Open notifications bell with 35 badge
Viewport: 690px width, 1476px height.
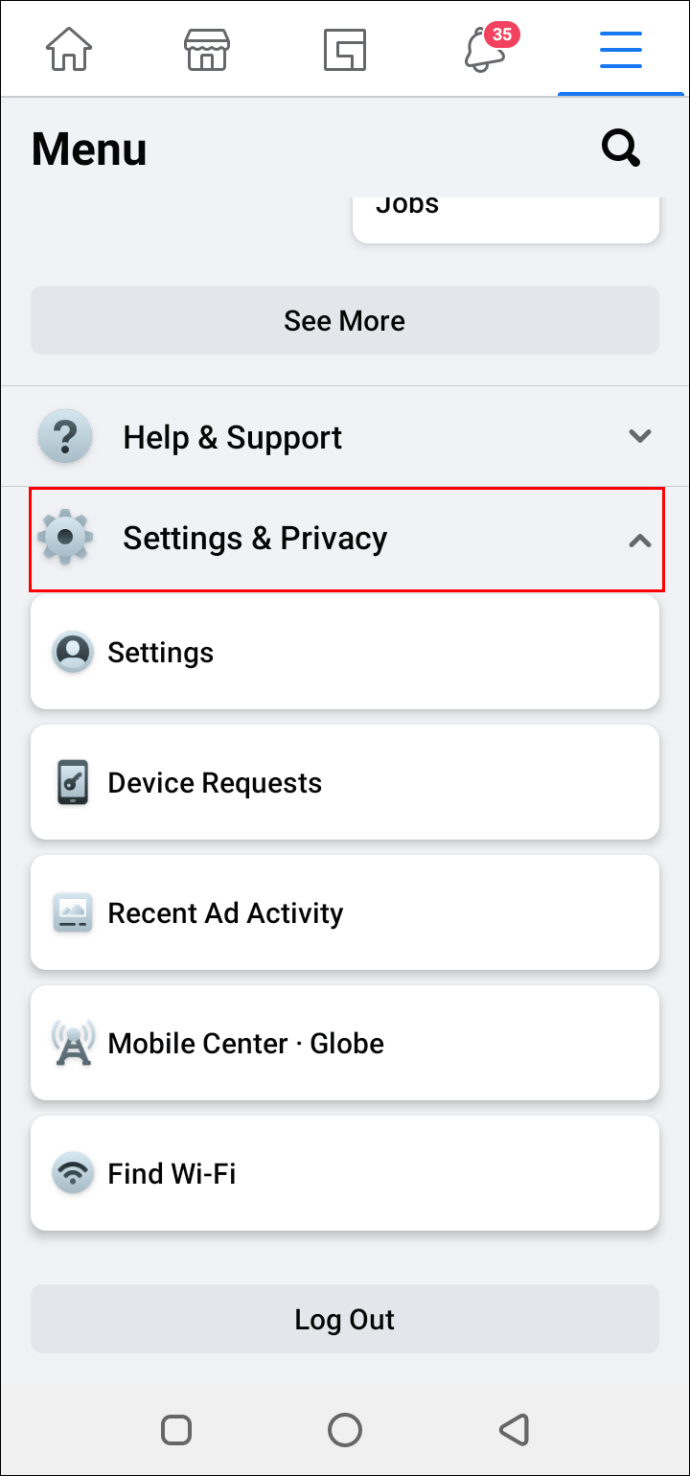(x=488, y=46)
